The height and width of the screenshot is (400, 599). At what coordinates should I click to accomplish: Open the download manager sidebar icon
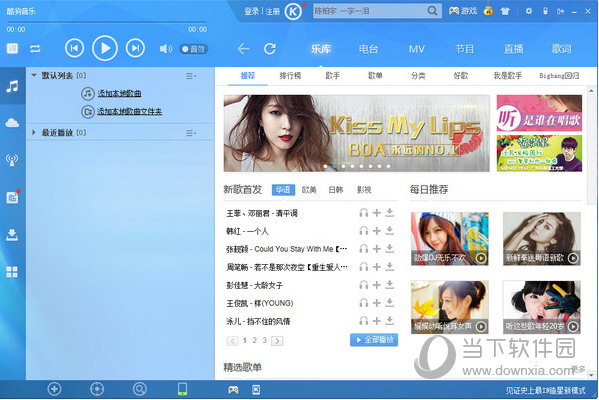coord(12,235)
